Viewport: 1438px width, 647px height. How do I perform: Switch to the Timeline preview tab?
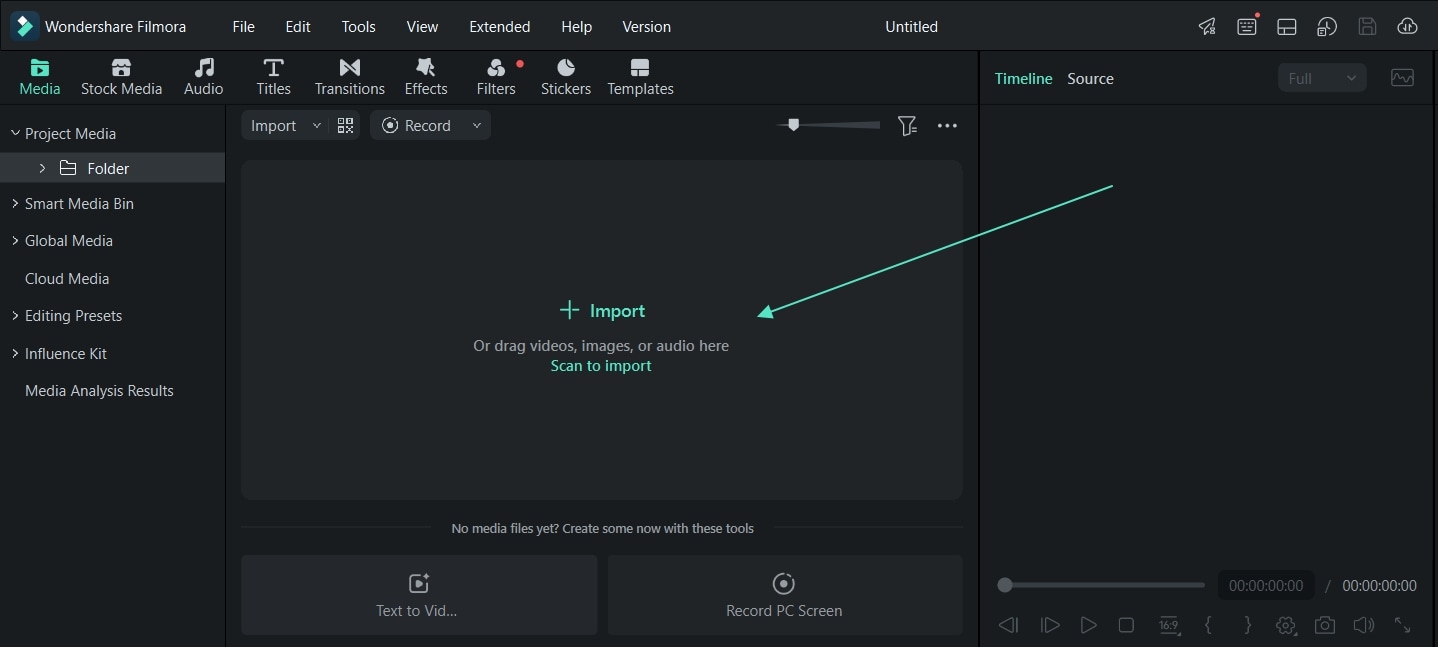point(1023,78)
